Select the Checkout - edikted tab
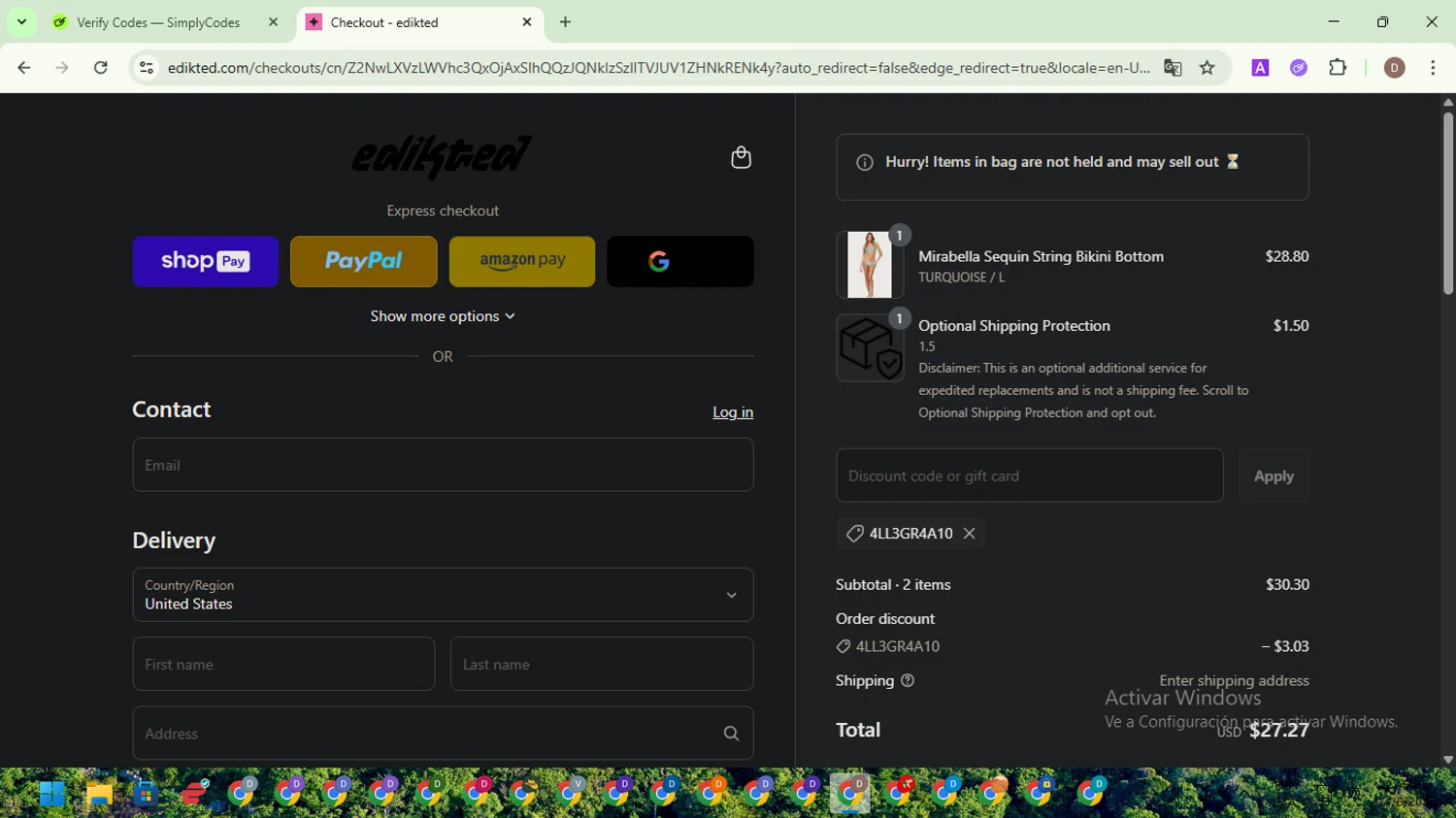 pos(419,22)
